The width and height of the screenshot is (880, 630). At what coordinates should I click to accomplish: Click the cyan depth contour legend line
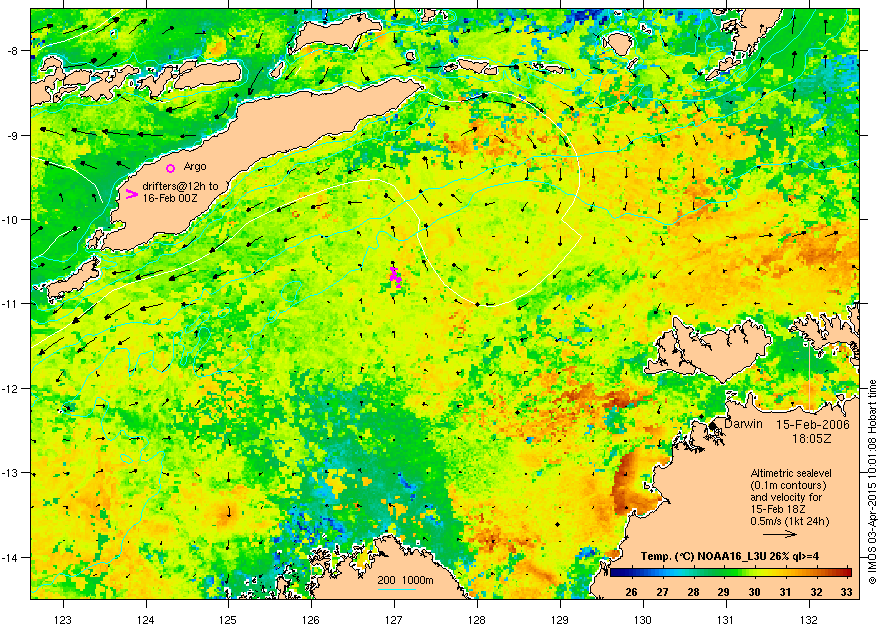(x=396, y=589)
